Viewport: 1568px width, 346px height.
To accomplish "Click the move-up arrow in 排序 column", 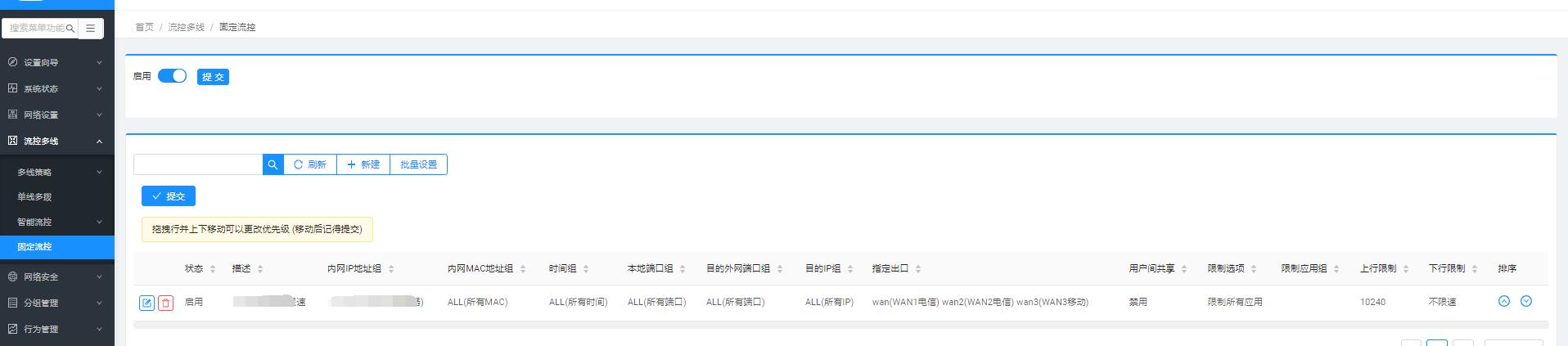I will 1503,302.
